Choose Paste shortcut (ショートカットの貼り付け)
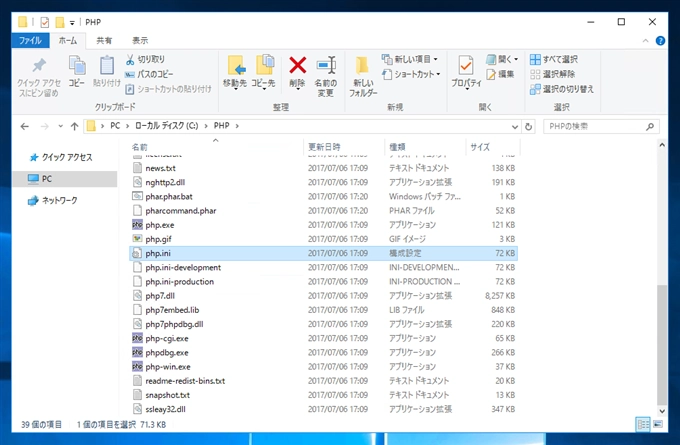This screenshot has height=445, width=680. click(168, 89)
